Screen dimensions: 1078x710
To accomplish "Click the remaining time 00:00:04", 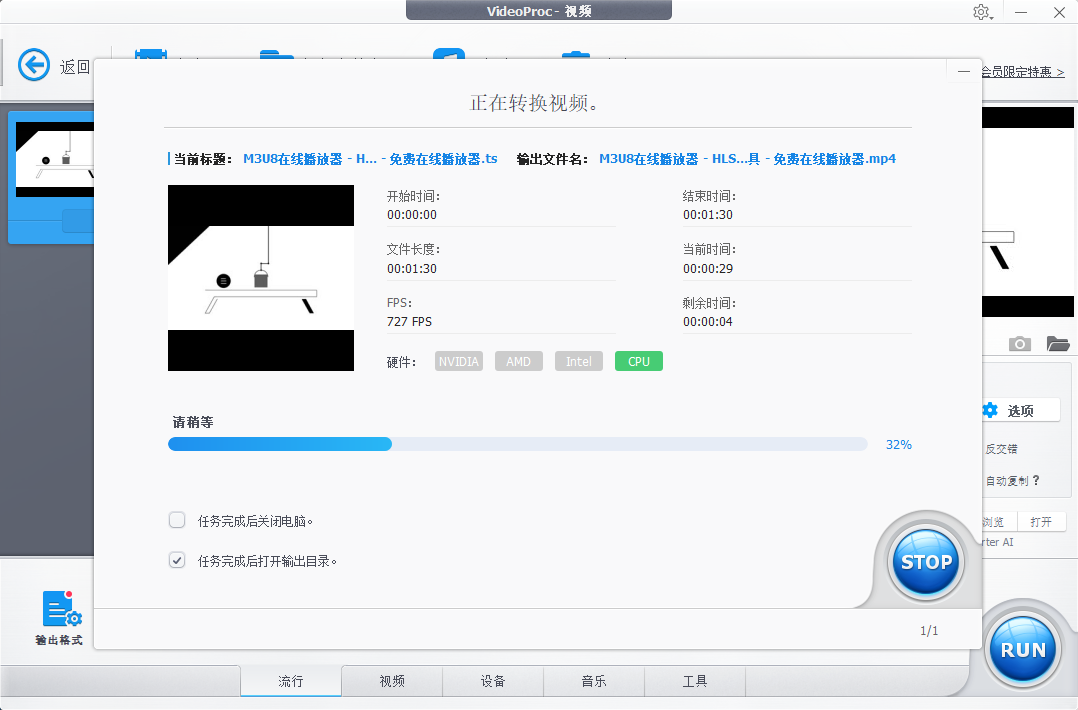I will (x=707, y=322).
